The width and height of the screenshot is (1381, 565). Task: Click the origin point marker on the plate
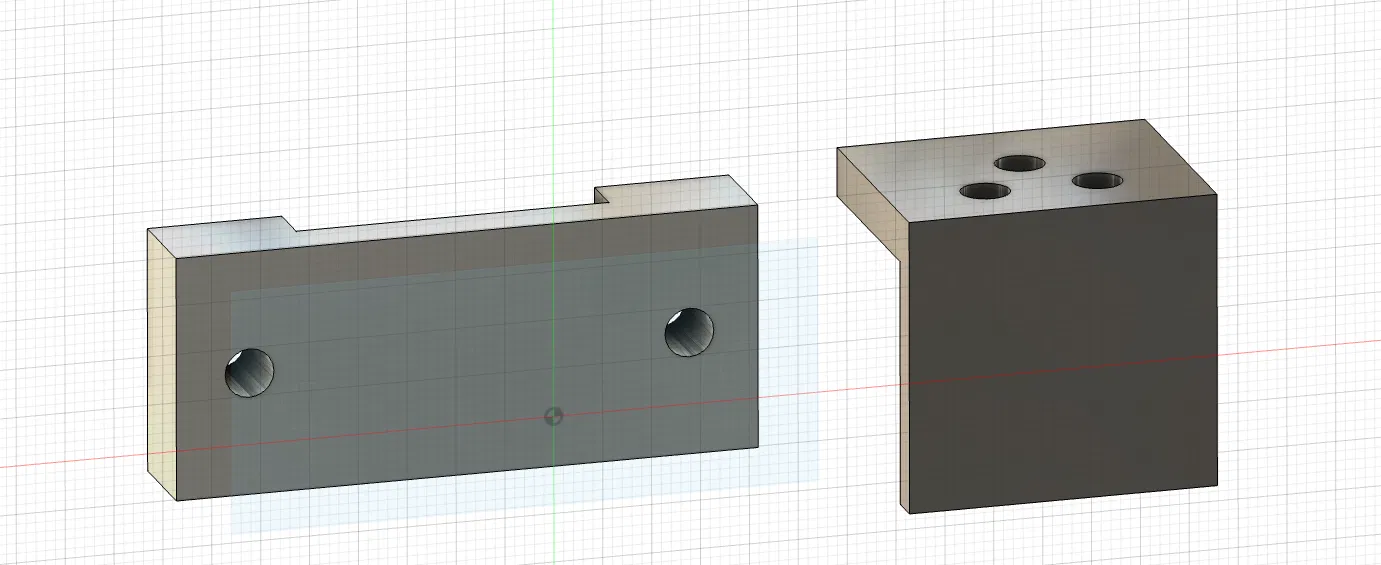(x=553, y=415)
